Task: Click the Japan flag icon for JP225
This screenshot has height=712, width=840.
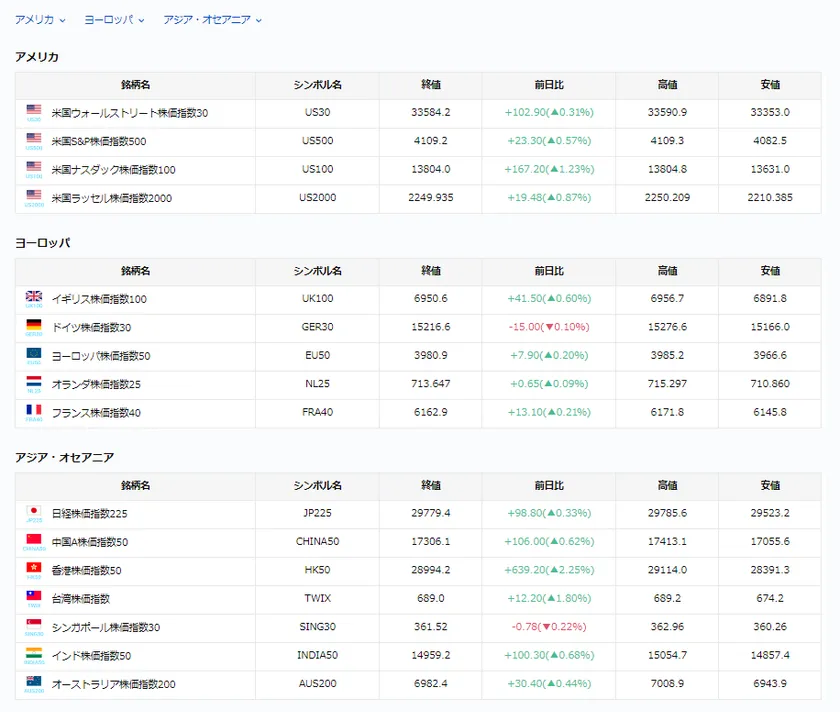Action: pos(34,511)
